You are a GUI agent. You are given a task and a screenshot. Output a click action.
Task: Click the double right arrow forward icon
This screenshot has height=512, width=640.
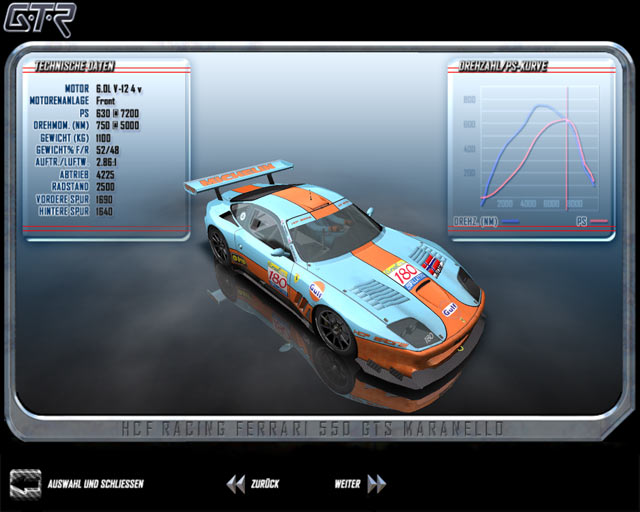point(376,484)
